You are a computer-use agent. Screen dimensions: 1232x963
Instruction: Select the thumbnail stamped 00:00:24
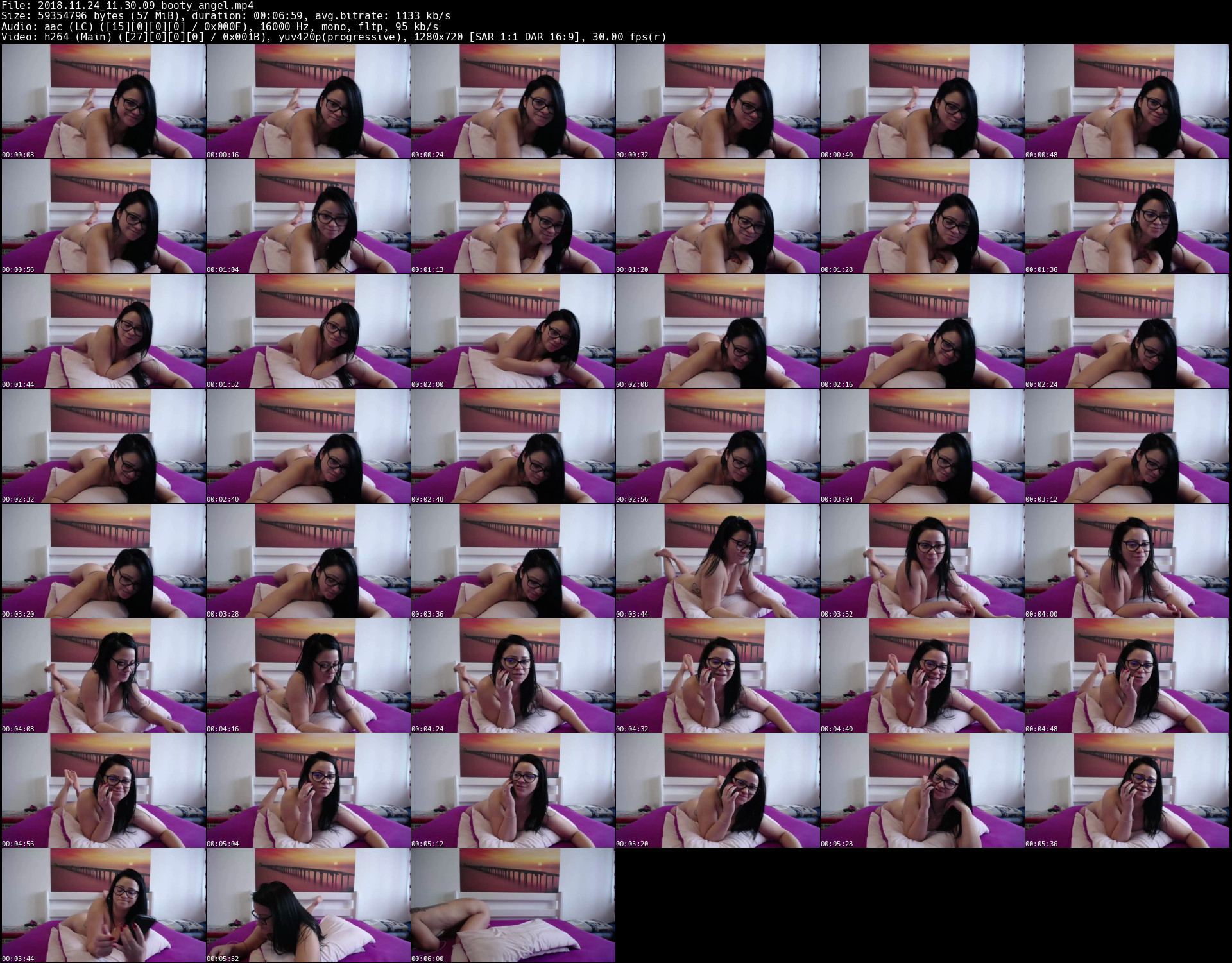pos(513,101)
